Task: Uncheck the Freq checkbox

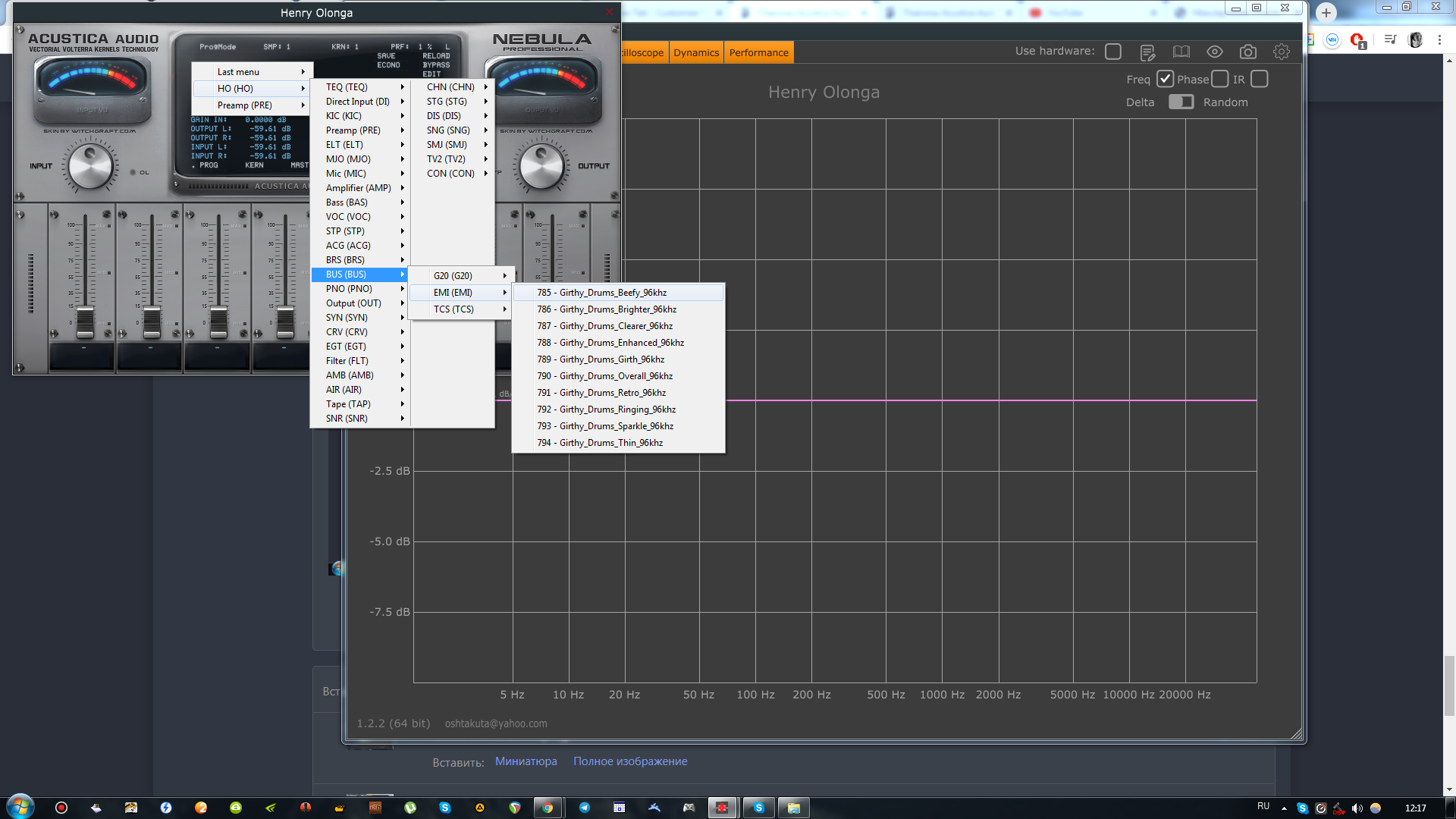Action: 1165,79
